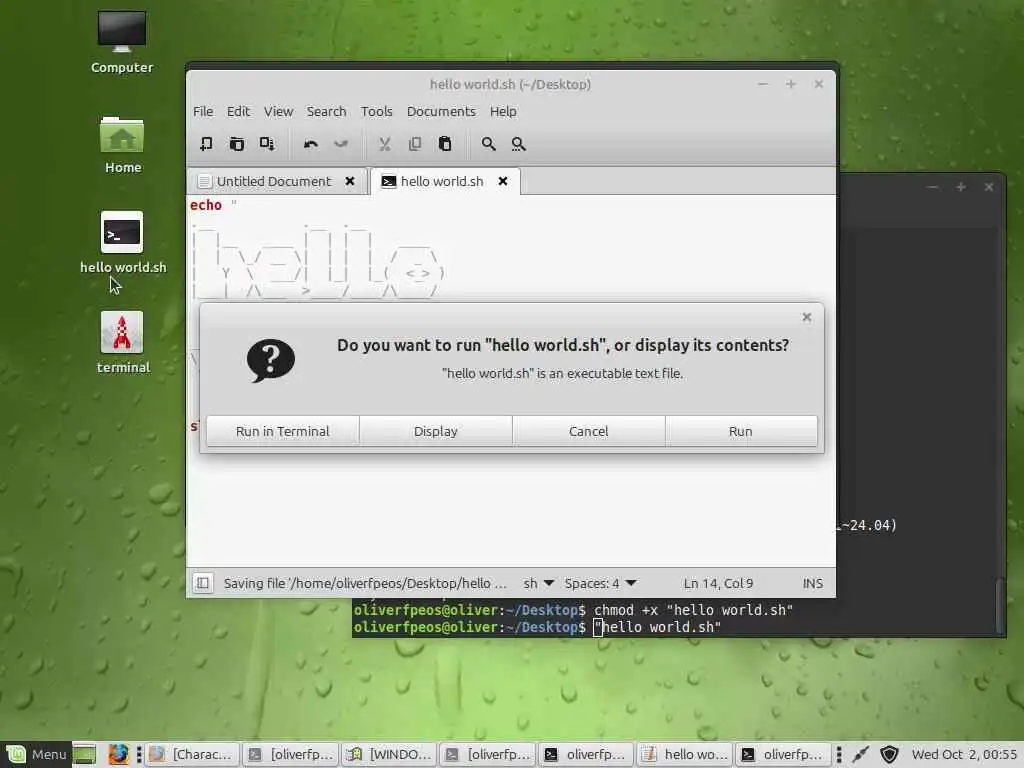Screen dimensions: 1024x768
Task: Close the hello world.sh tab
Action: click(x=503, y=181)
